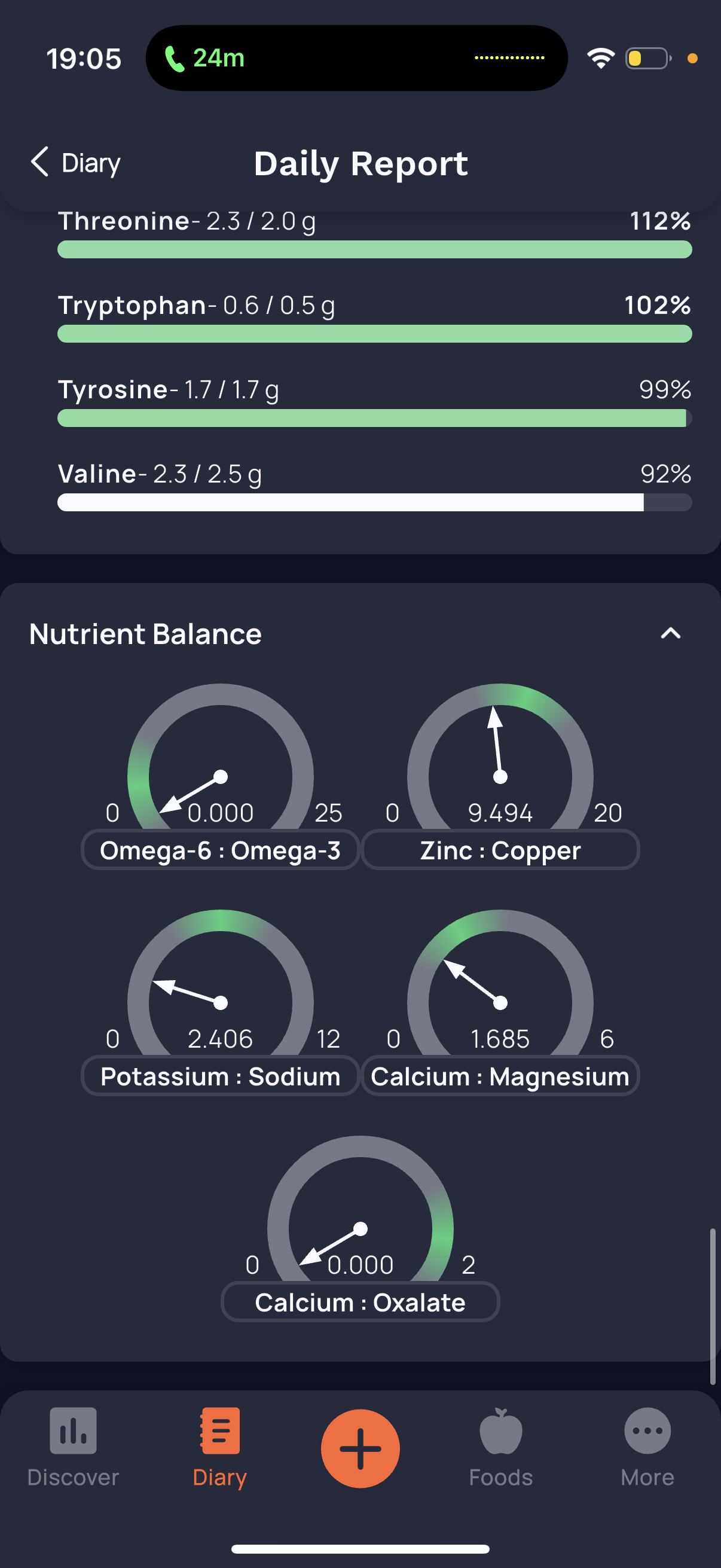Tap the orange plus add button
The image size is (721, 1568).
click(x=360, y=1448)
